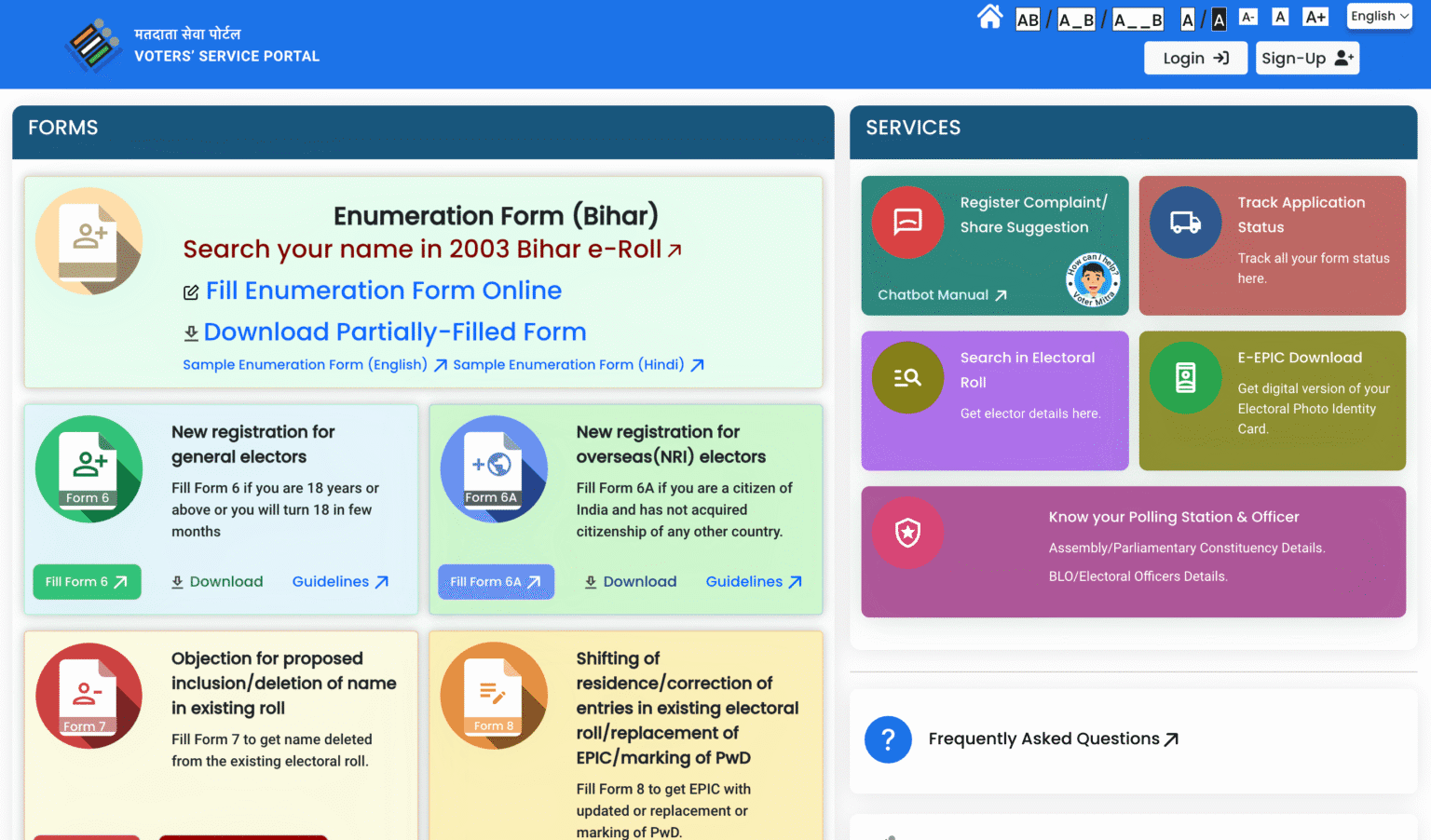1431x840 pixels.
Task: Select the Form 8 orange icon
Action: [x=493, y=696]
